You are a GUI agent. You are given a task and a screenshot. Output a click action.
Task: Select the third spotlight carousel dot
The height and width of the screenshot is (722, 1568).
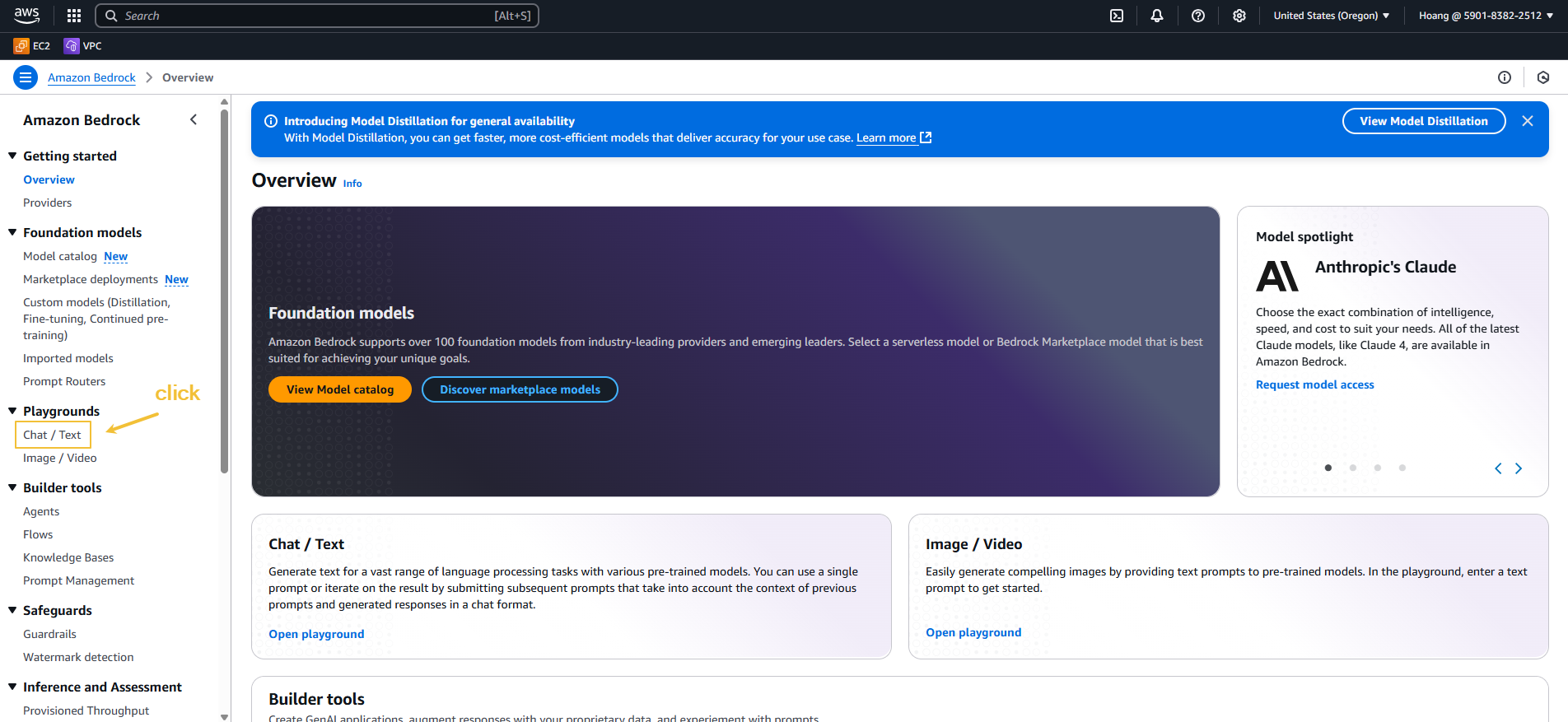[1378, 468]
